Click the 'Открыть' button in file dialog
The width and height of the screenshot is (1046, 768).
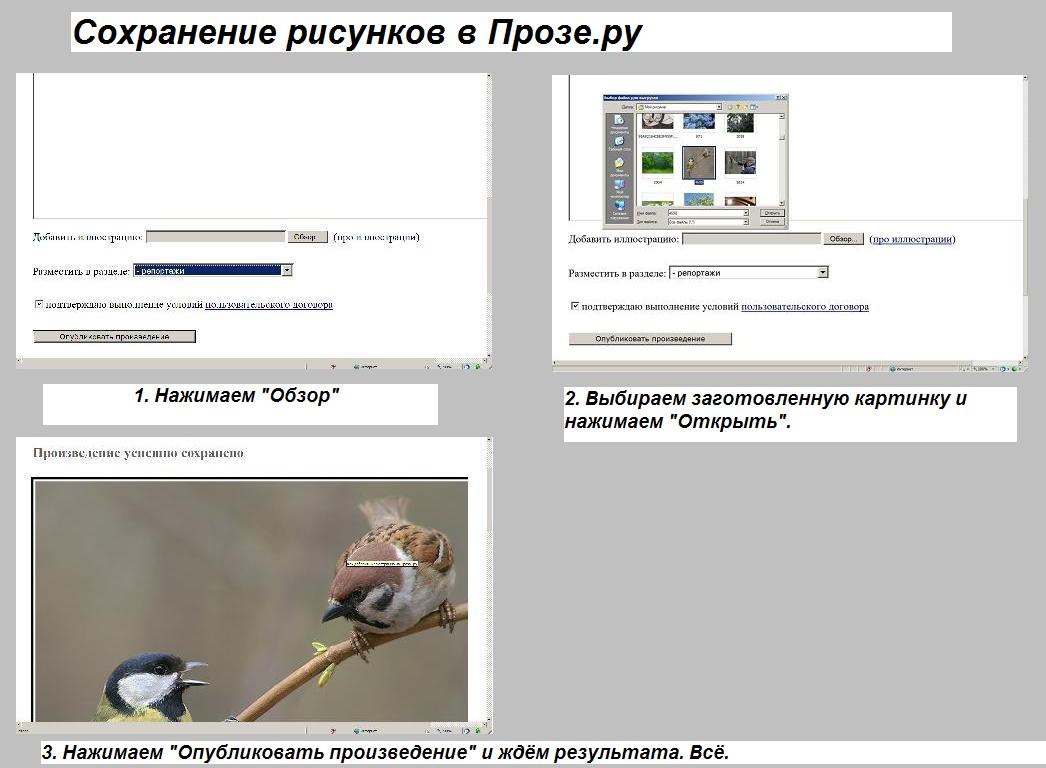(772, 213)
